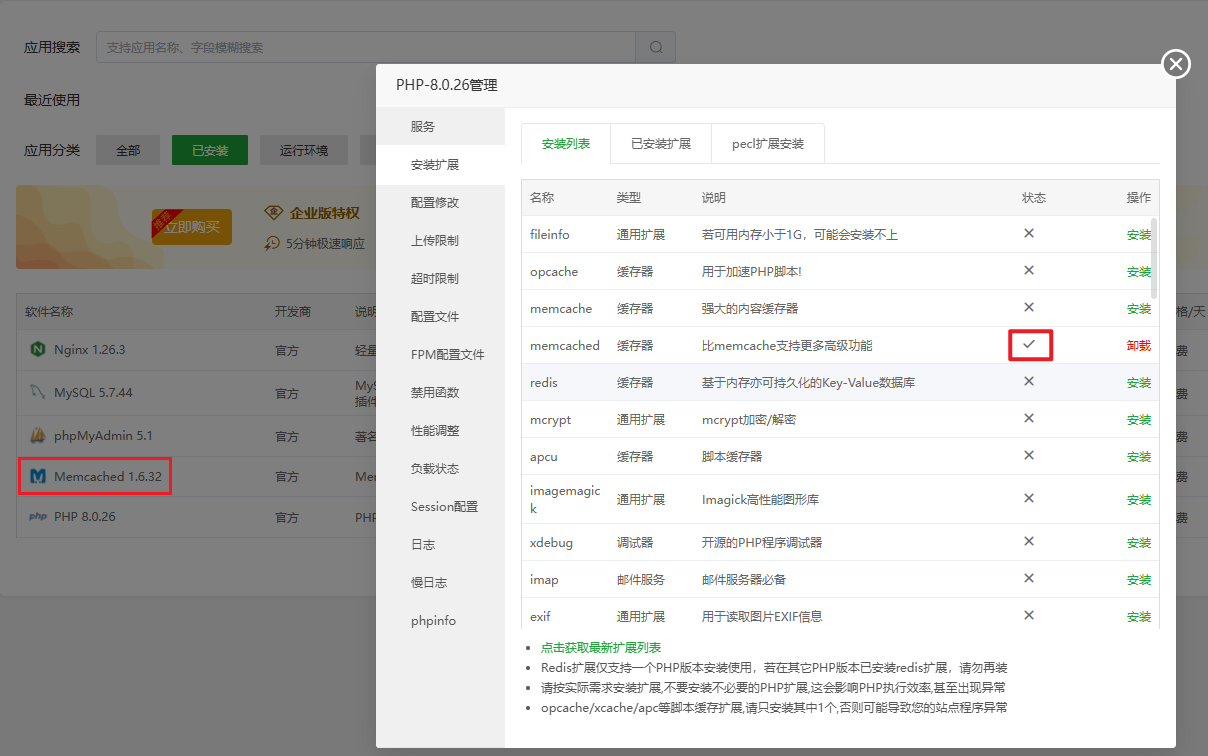Click the 邮件服务器必备 description cell
The width and height of the screenshot is (1208, 756).
744,580
